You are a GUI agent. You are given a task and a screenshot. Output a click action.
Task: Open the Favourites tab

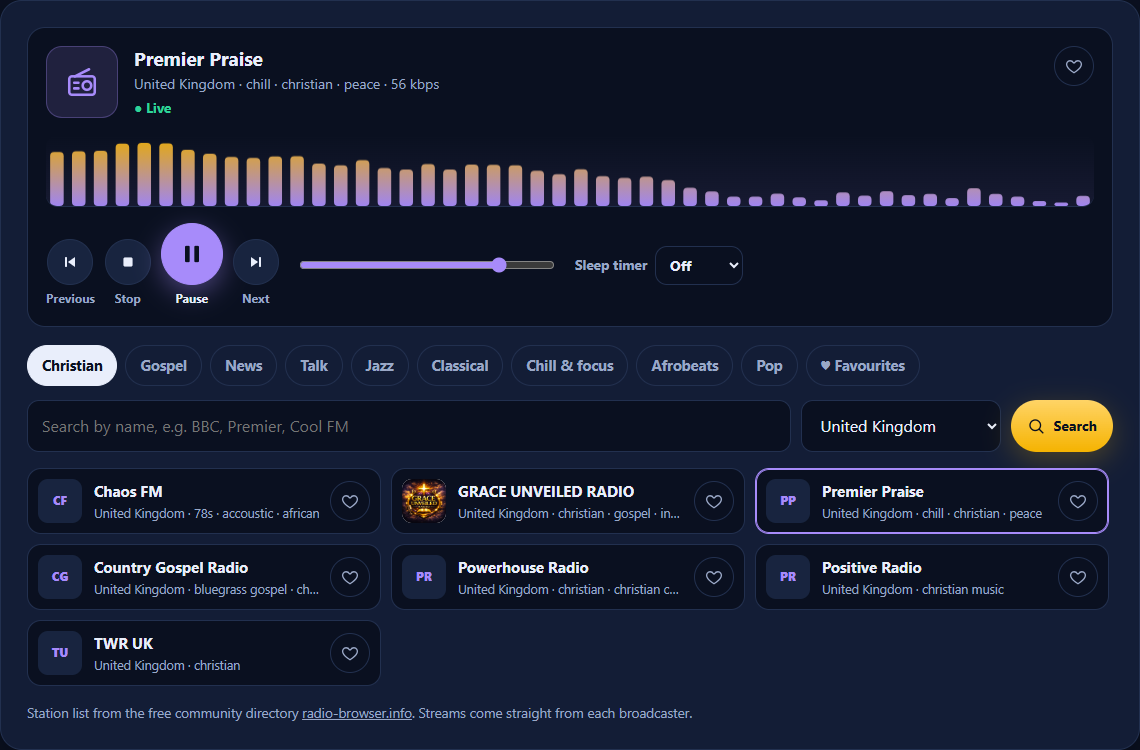(x=863, y=366)
